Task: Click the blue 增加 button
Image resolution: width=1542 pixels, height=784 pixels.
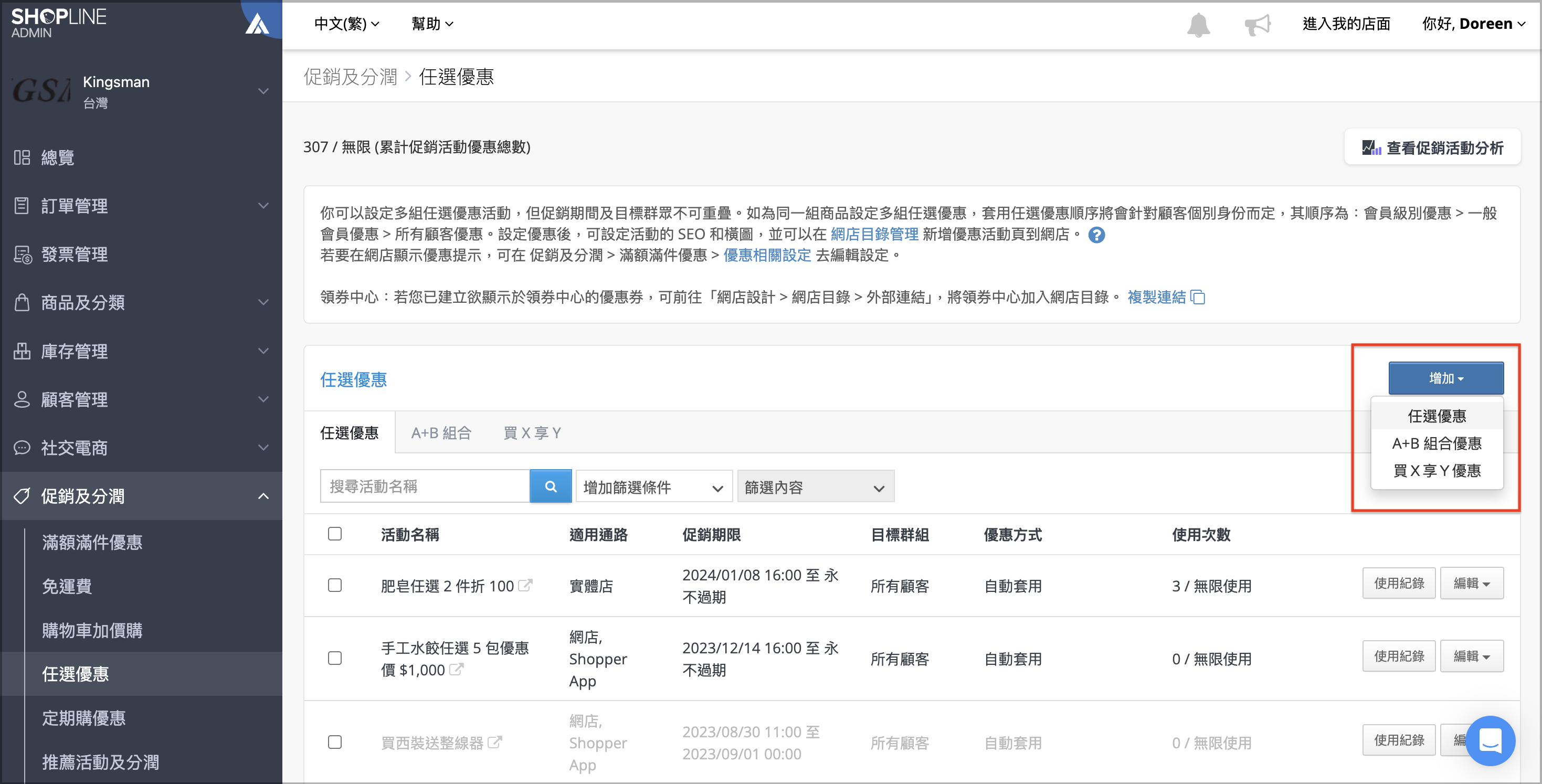Action: click(1445, 378)
